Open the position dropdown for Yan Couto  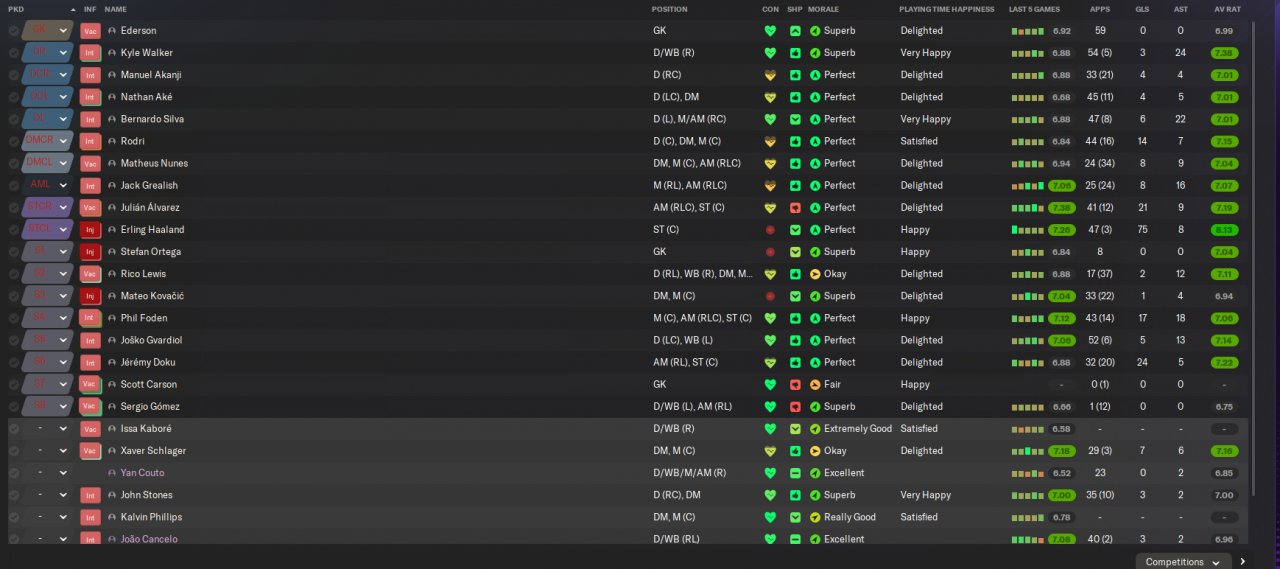[48, 473]
